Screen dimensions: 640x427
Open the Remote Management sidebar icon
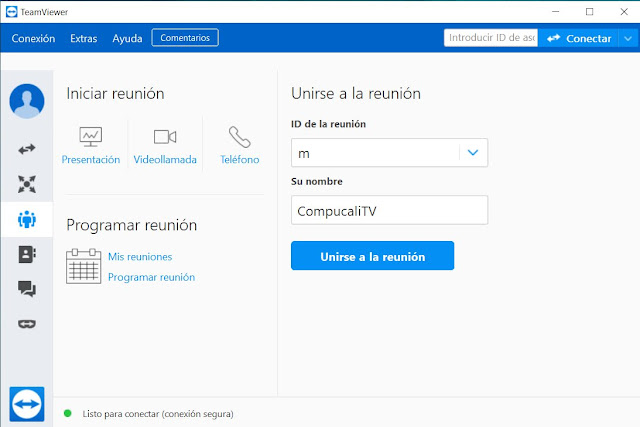tap(27, 184)
